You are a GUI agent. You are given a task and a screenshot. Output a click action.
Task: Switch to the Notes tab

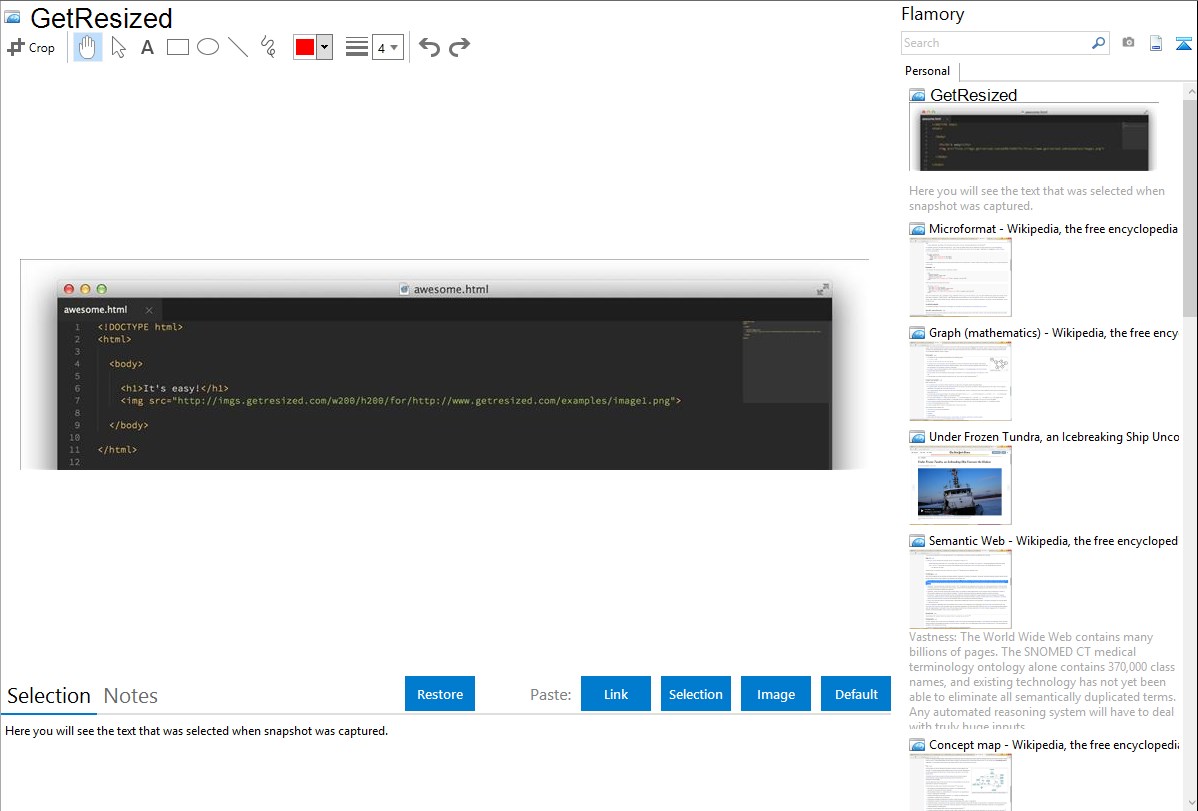[x=131, y=696]
